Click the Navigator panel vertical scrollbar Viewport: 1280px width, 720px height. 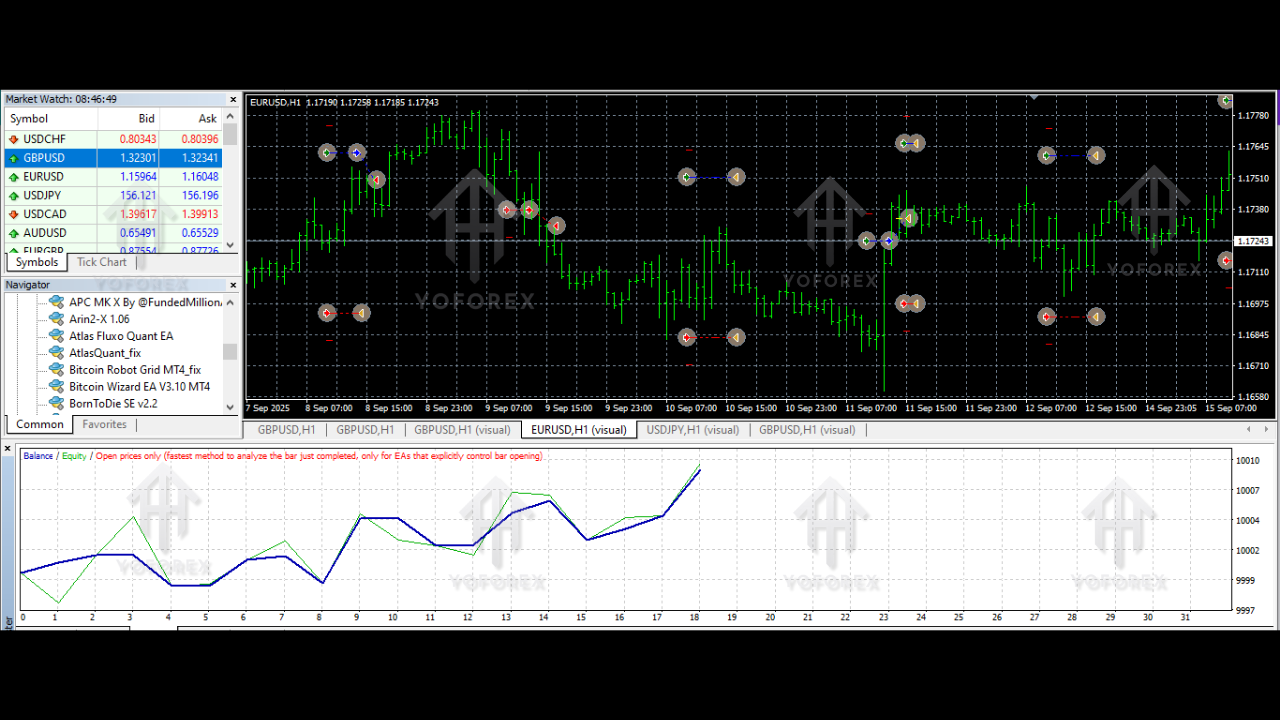point(229,352)
